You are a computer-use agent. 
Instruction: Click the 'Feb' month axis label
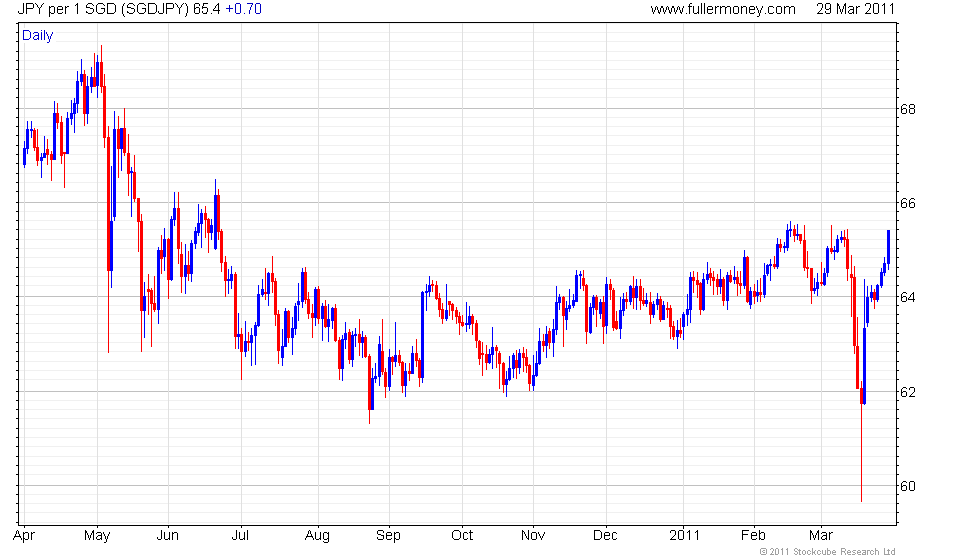click(753, 536)
